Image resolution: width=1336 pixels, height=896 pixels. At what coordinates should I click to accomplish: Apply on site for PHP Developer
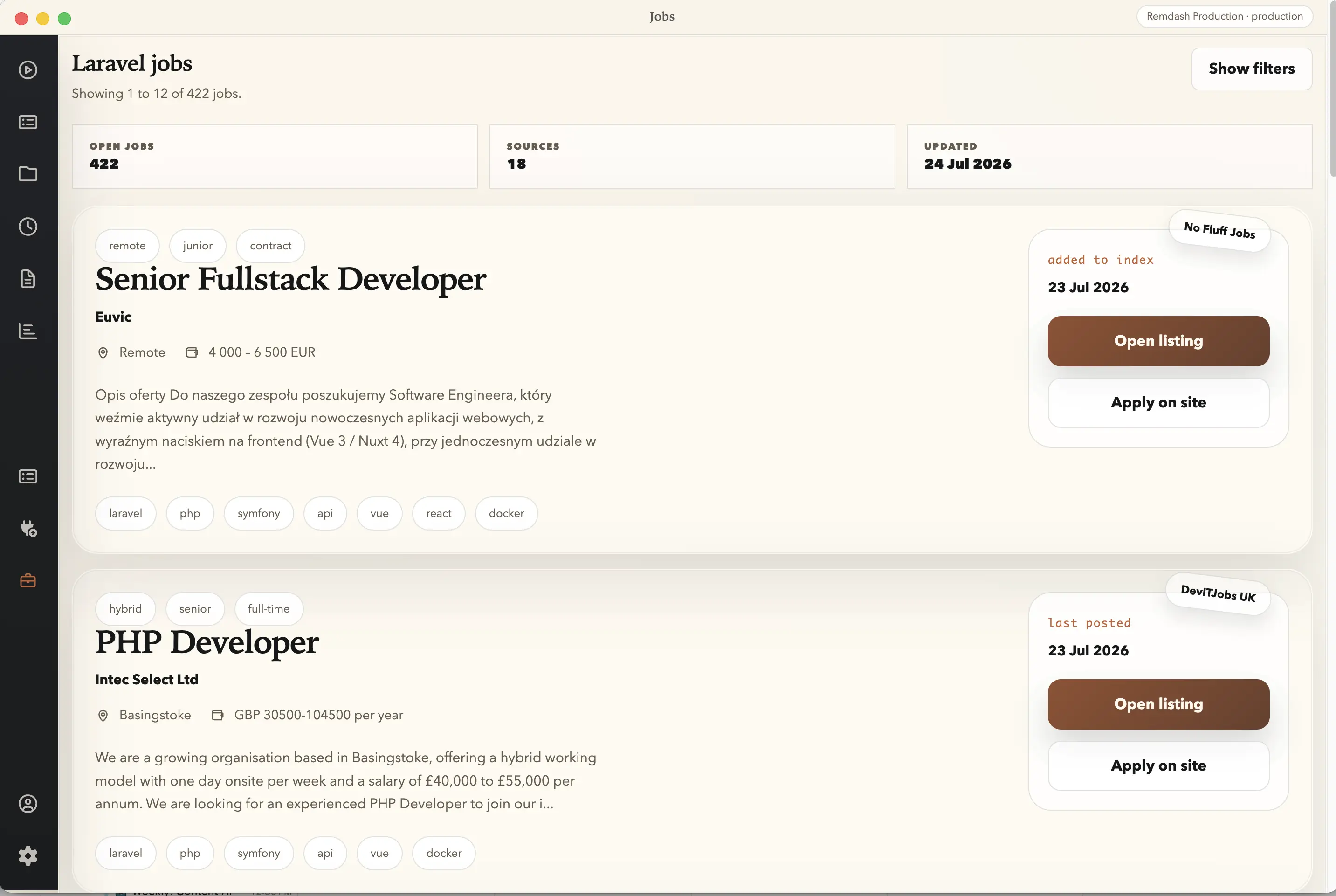1158,766
